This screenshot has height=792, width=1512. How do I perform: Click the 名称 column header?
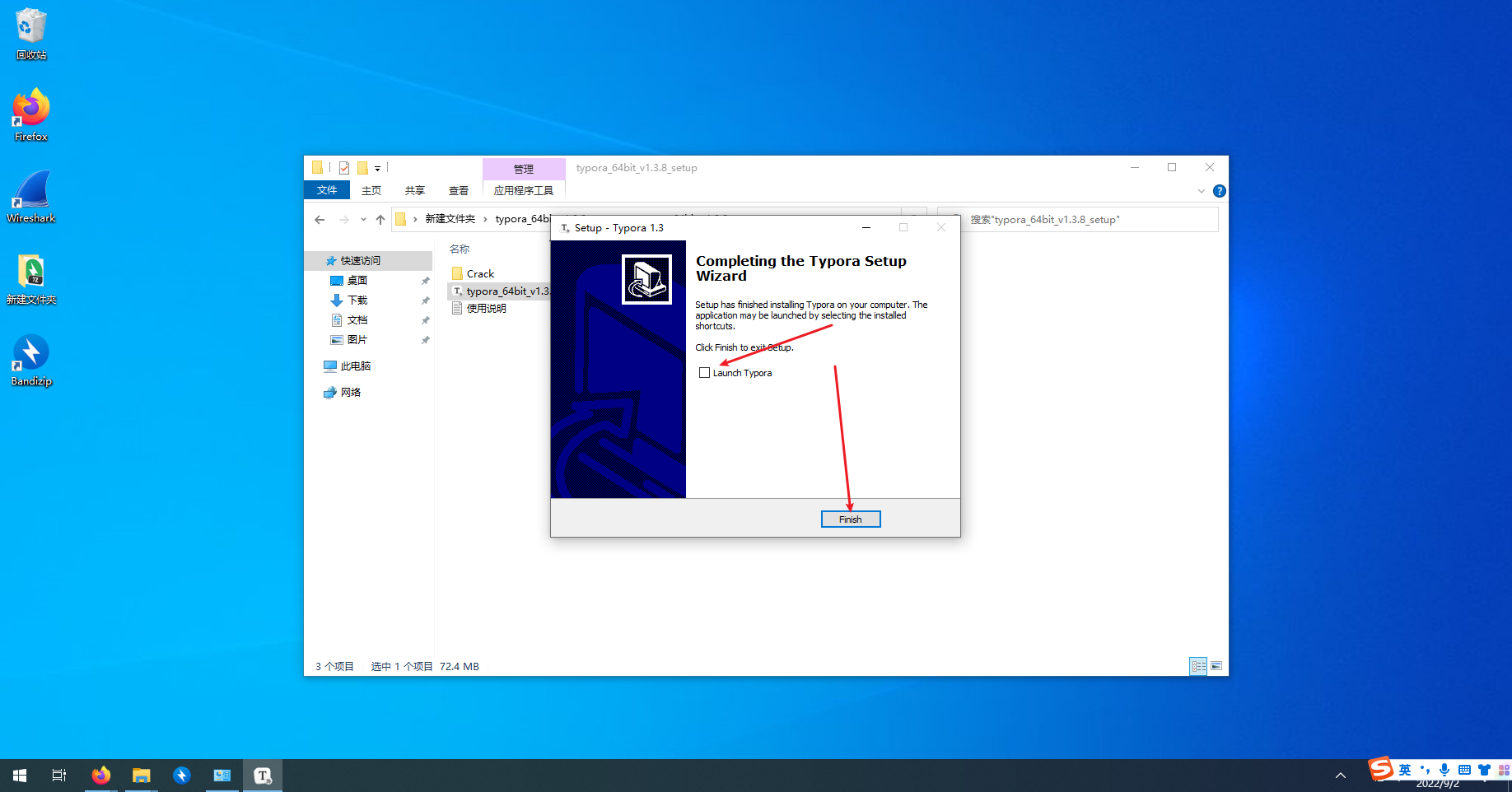coord(460,249)
